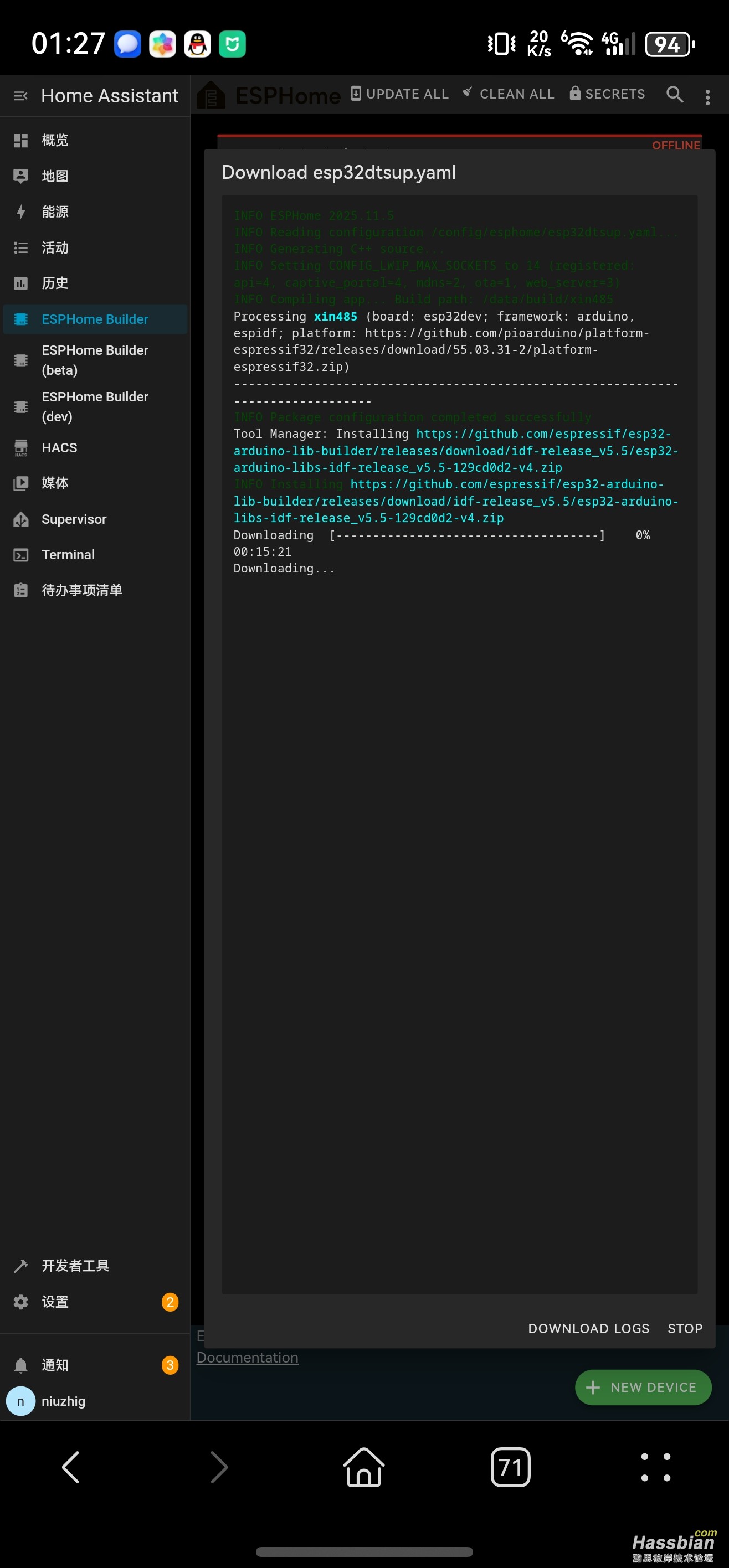This screenshot has width=729, height=1568.
Task: Select ESPHome Builder (beta) in the sidebar
Action: [95, 360]
